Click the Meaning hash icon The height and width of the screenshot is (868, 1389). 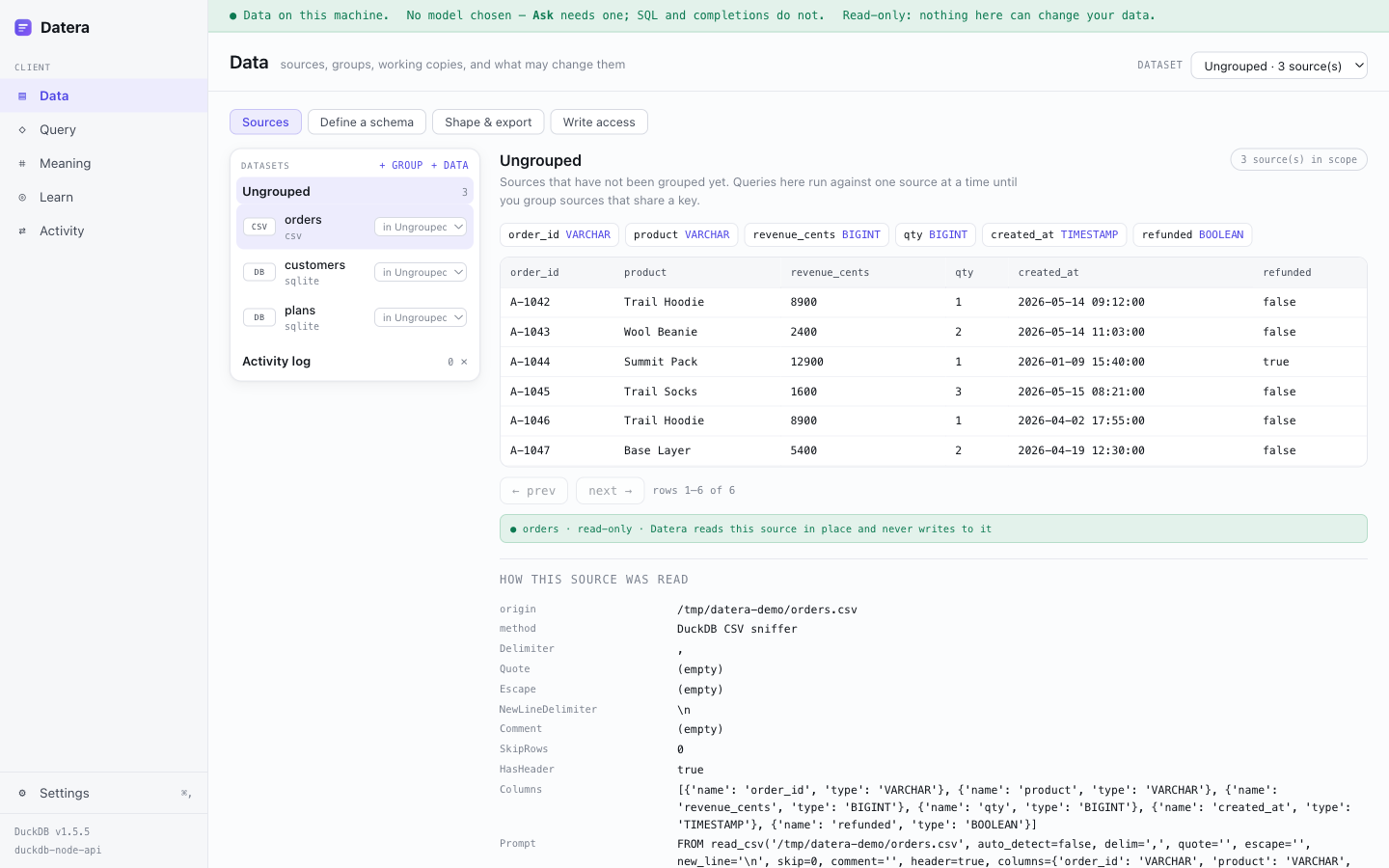(x=22, y=163)
